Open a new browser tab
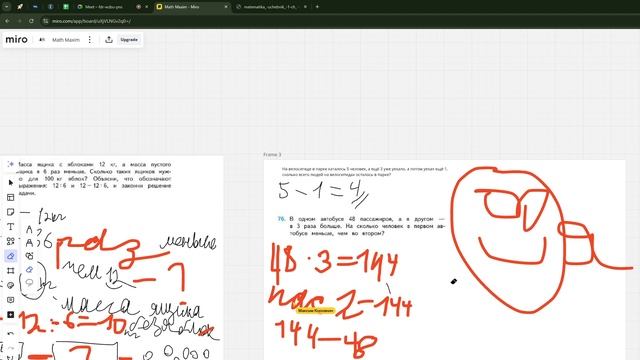The width and height of the screenshot is (640, 360). 317,7
